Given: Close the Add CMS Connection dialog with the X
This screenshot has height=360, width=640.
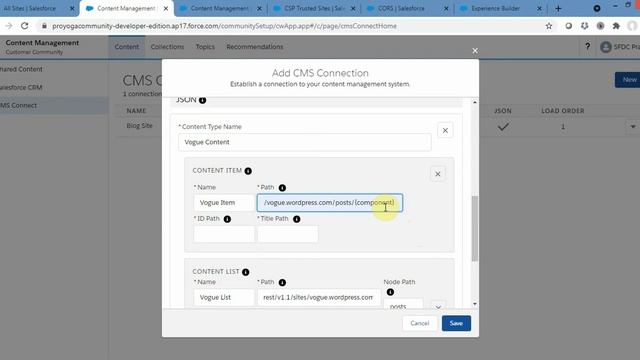Looking at the screenshot, I should (475, 51).
